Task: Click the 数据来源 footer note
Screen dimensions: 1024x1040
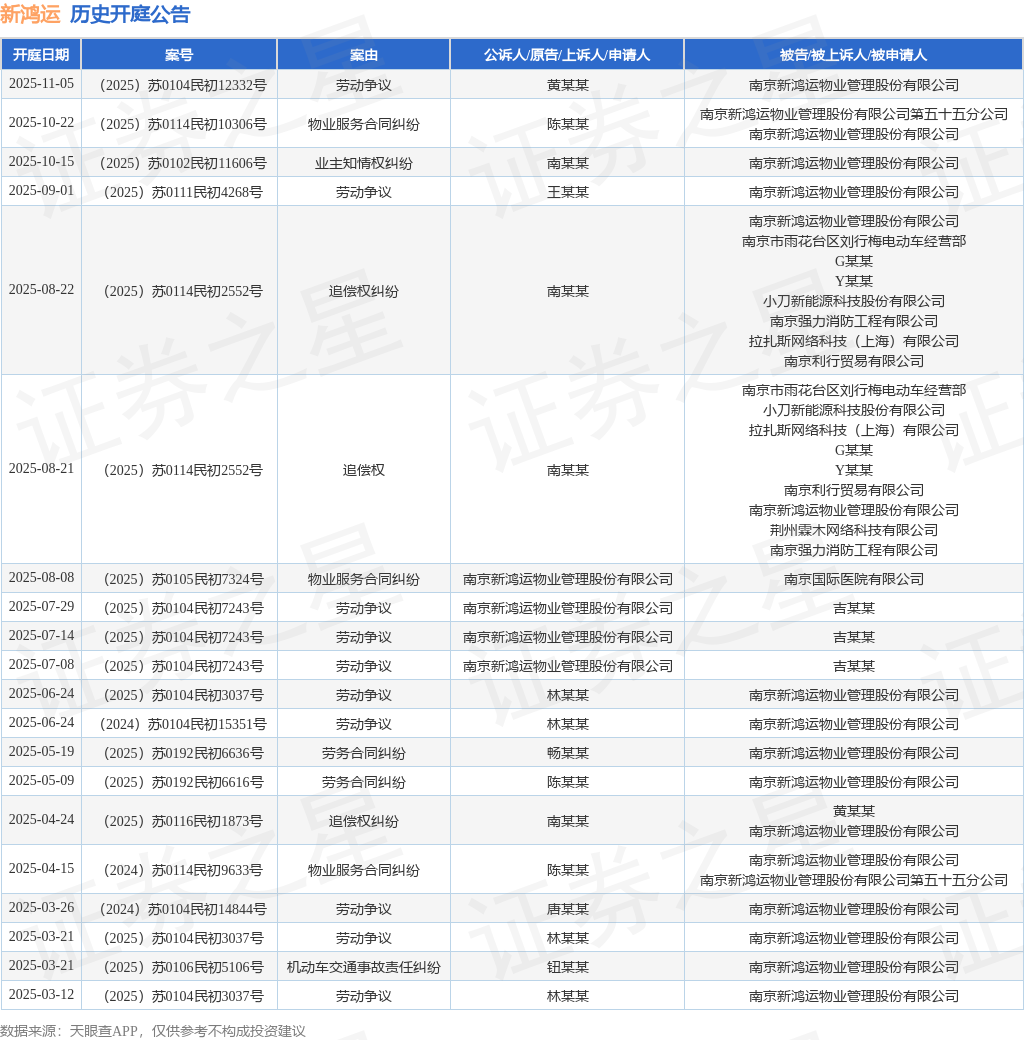Action: pos(153,1031)
